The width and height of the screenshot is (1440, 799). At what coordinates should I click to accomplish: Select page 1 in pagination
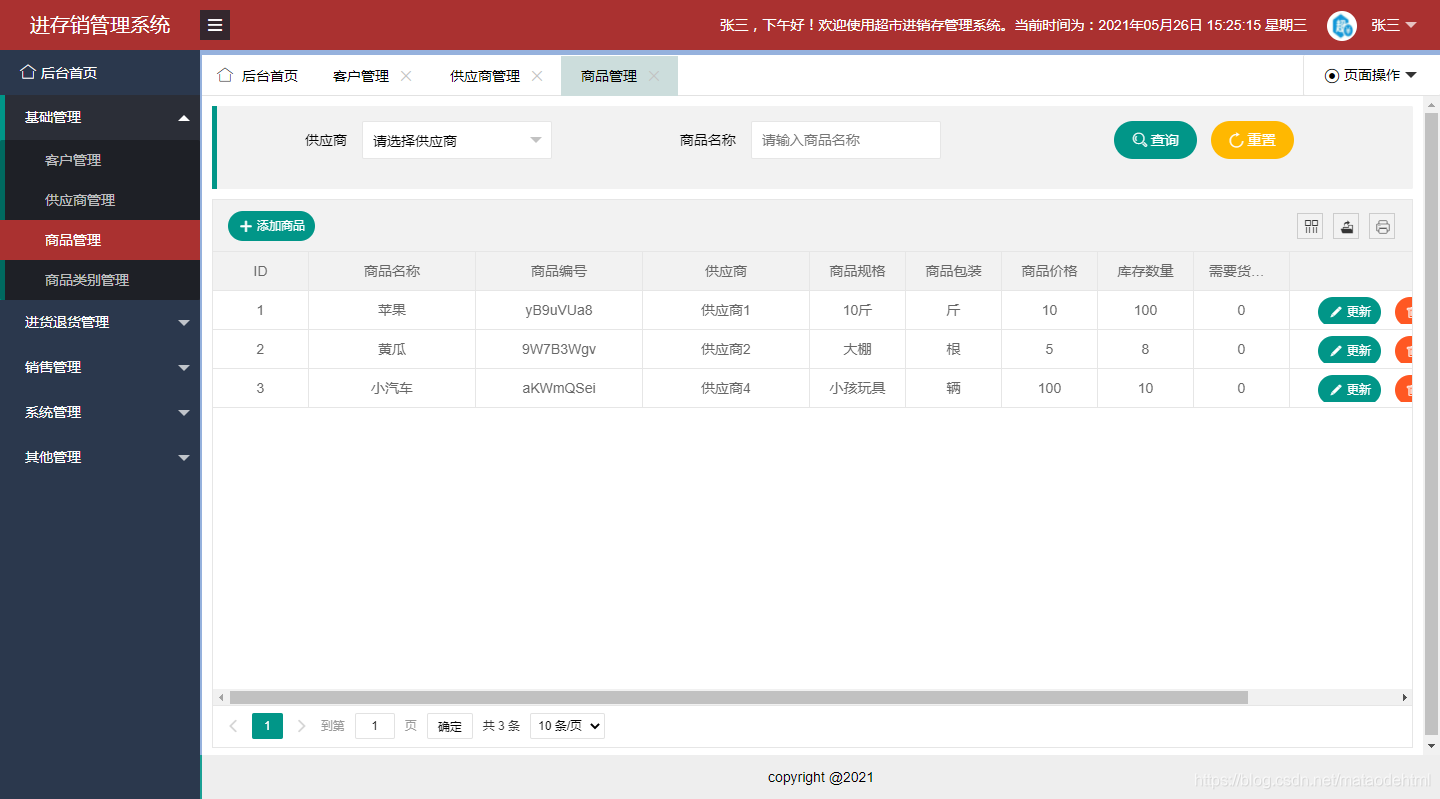(267, 726)
